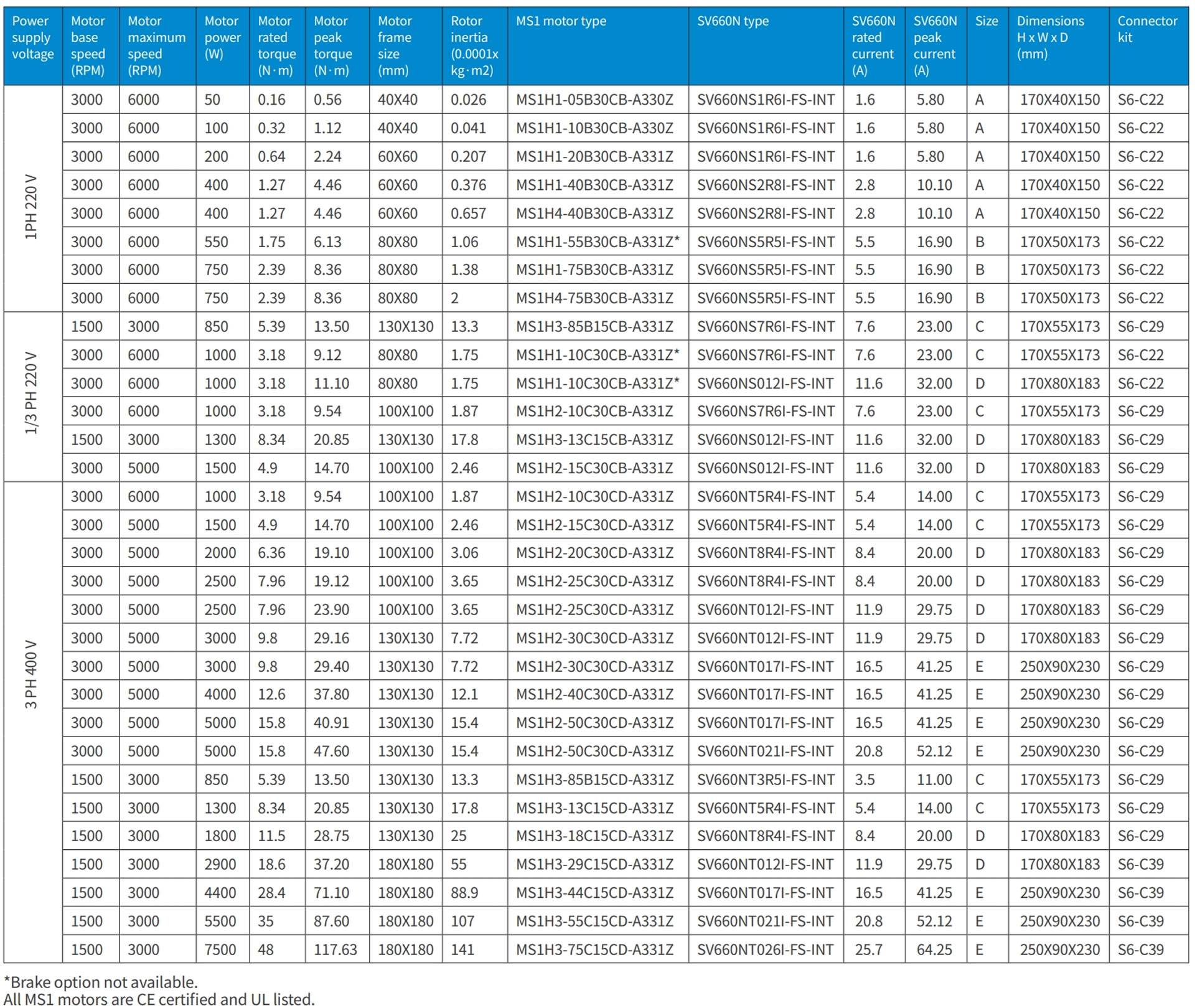
Task: Click motor power value 7500
Action: coord(220,949)
